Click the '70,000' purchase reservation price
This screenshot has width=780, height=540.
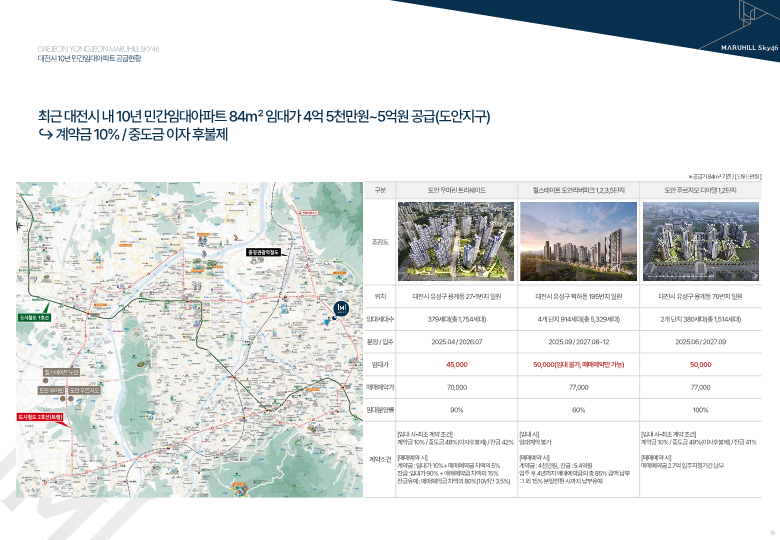(457, 387)
